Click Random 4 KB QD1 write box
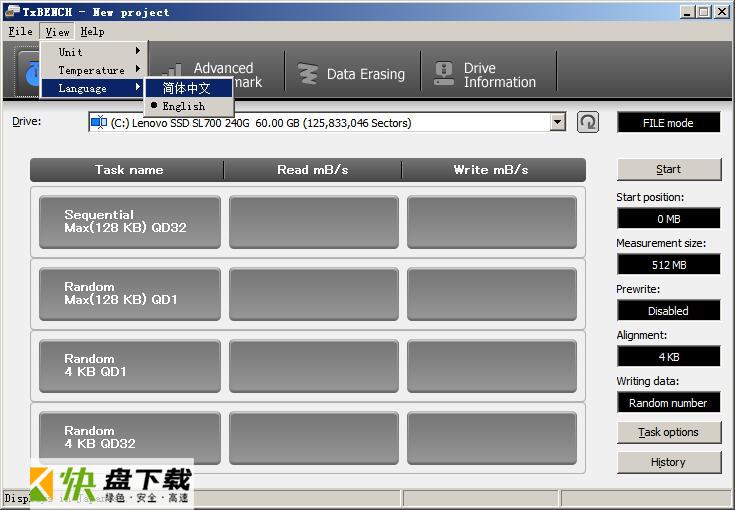 (x=492, y=366)
